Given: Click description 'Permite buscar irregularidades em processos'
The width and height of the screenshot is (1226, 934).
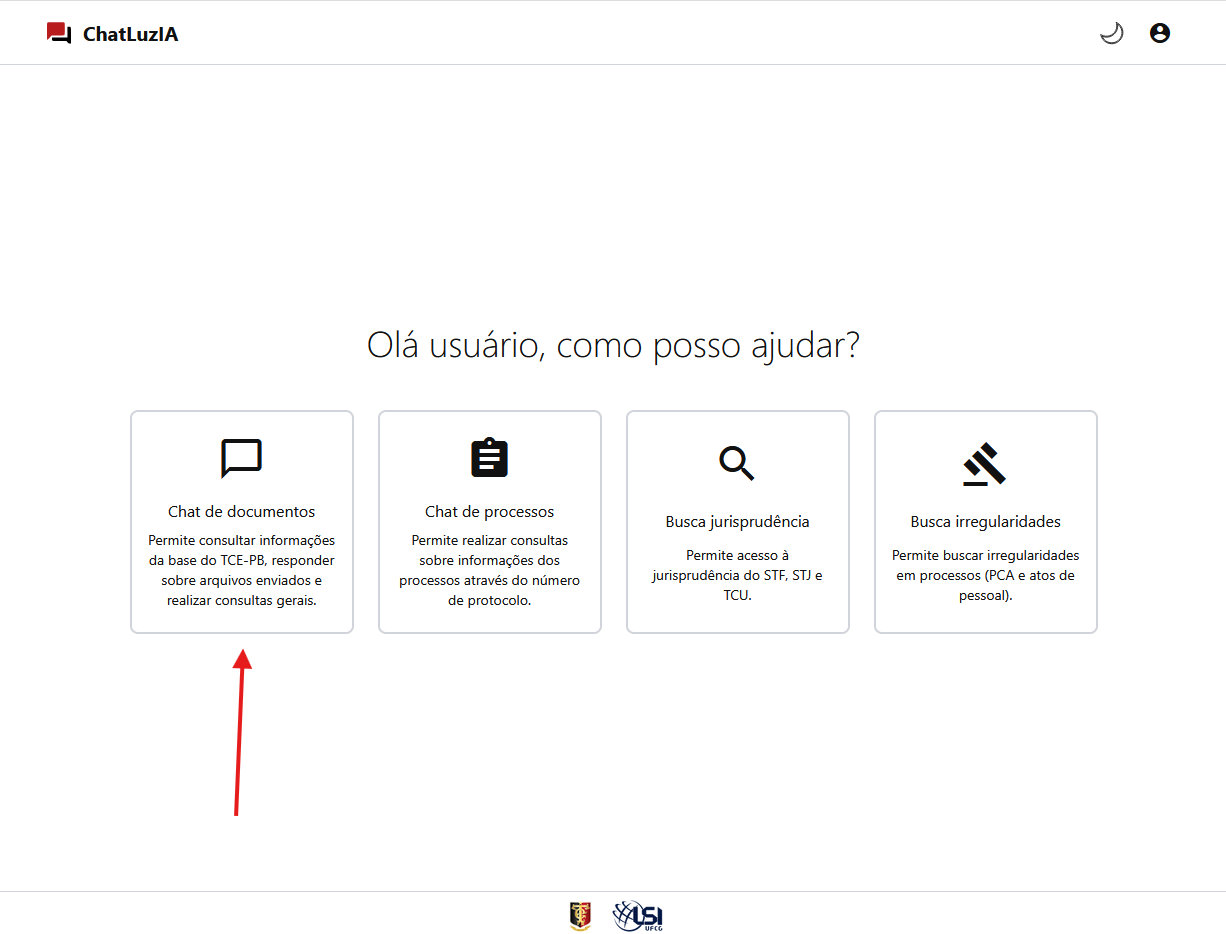Looking at the screenshot, I should [x=986, y=575].
